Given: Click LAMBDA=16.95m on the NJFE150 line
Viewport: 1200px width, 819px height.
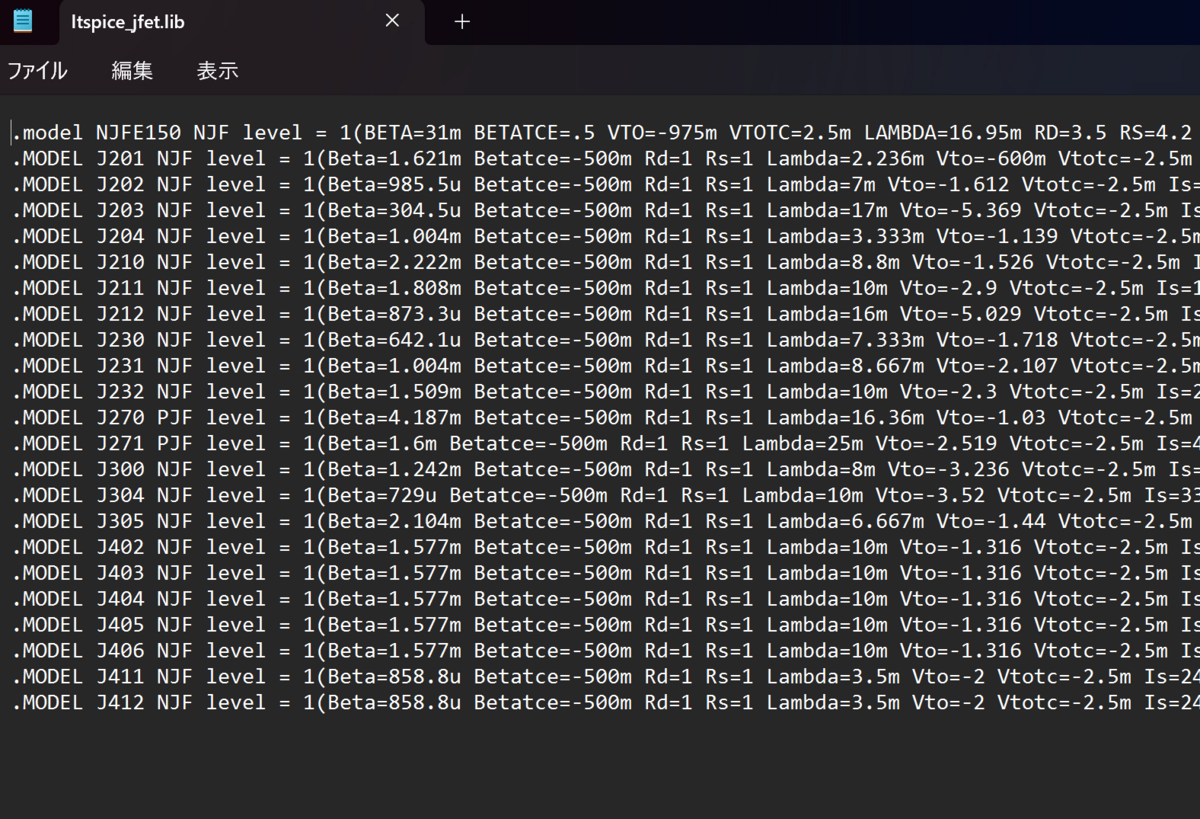Looking at the screenshot, I should click(943, 133).
